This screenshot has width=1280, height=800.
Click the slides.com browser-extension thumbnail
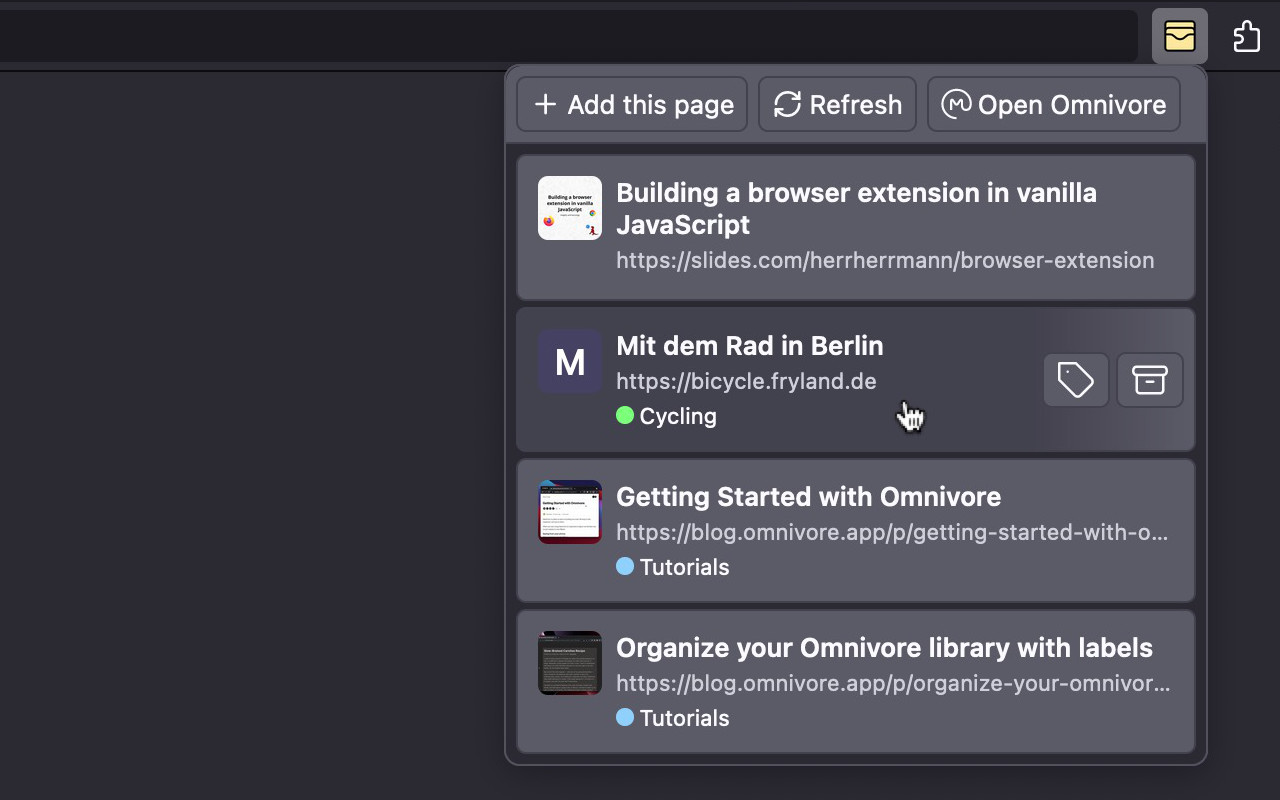coord(570,208)
